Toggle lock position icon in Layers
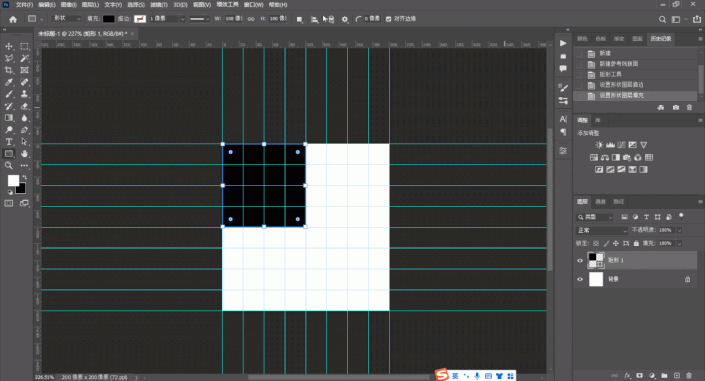This screenshot has width=705, height=381. tap(616, 243)
